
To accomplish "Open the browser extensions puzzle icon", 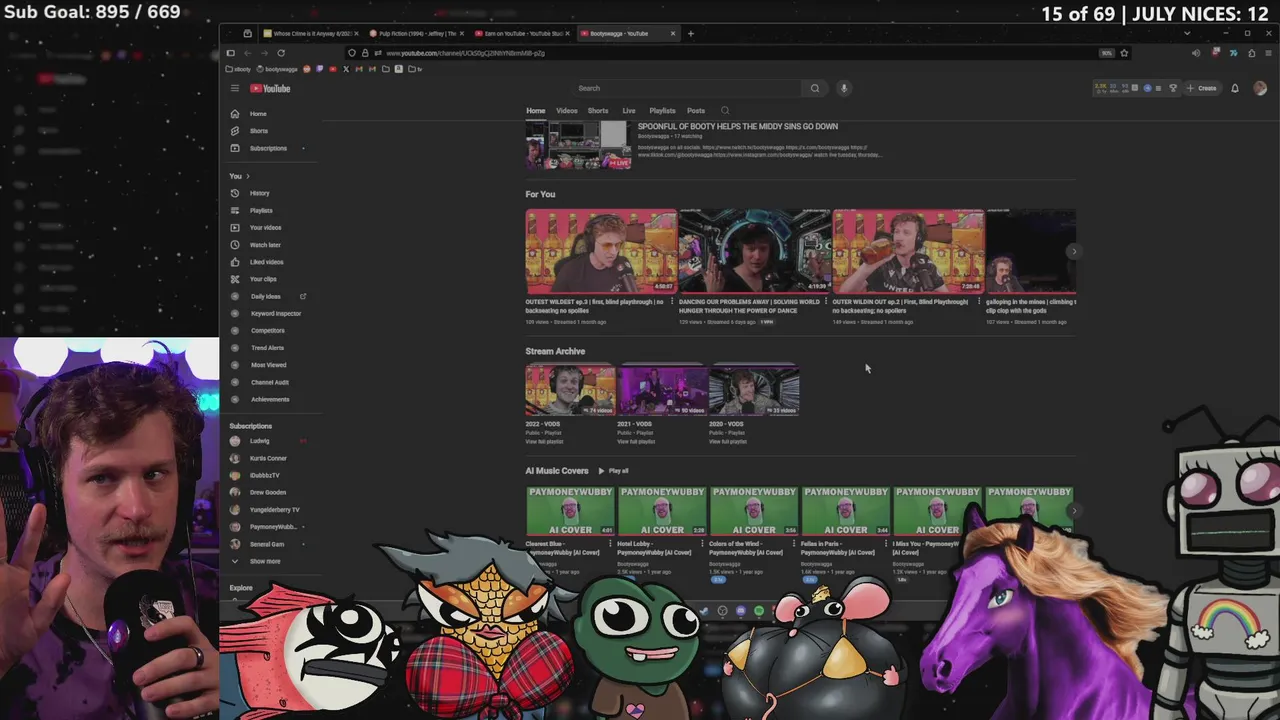I will pos(1251,53).
